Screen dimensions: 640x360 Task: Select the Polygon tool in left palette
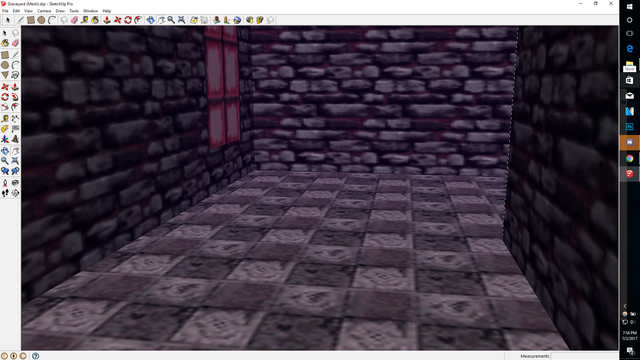tap(5, 75)
